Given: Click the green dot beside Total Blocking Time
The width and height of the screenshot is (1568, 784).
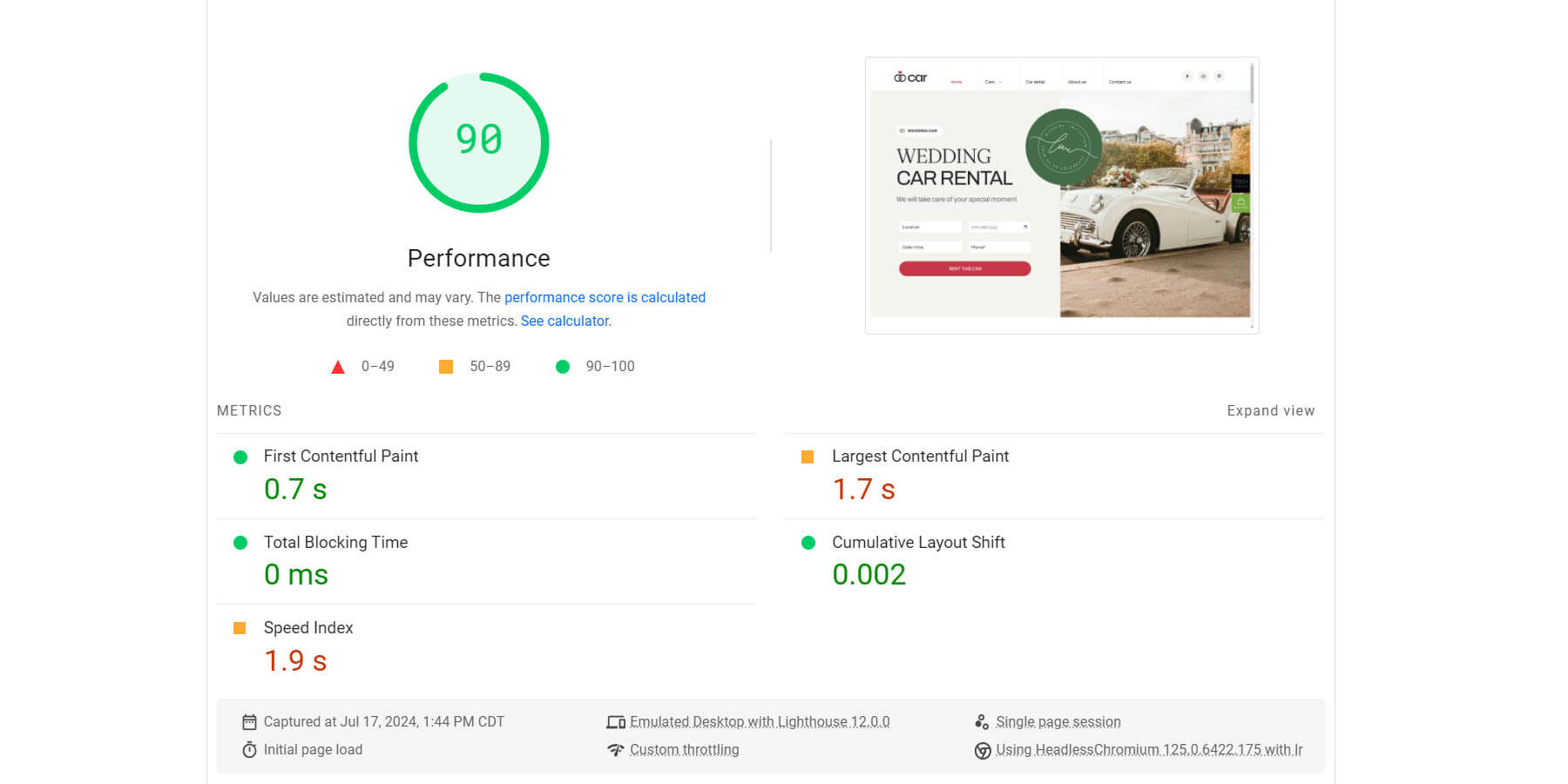Looking at the screenshot, I should click(240, 542).
